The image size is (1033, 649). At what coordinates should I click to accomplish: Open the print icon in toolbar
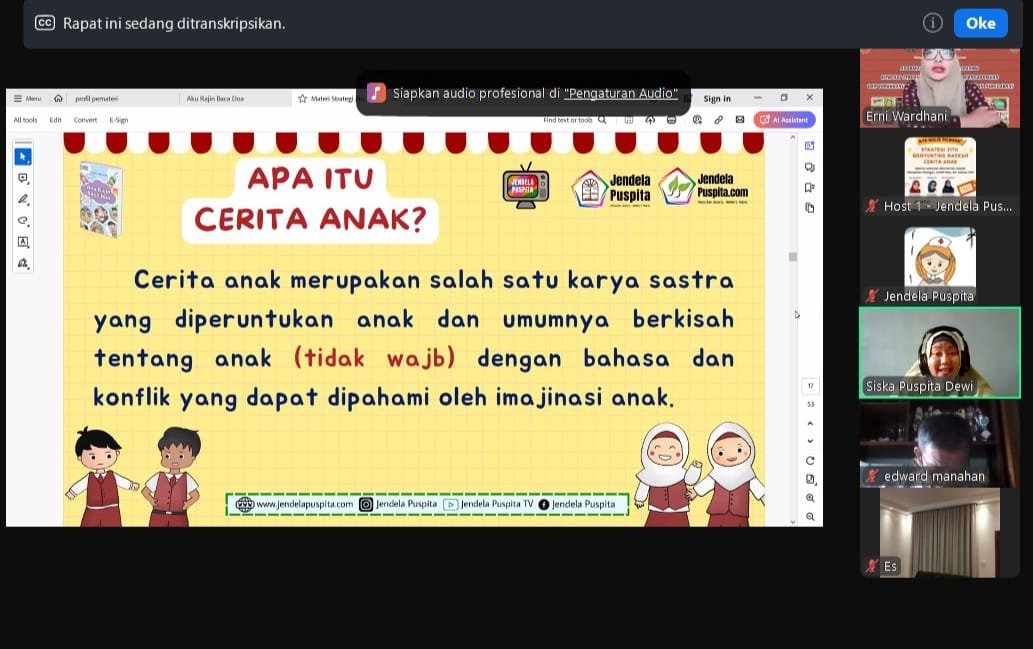[x=671, y=120]
